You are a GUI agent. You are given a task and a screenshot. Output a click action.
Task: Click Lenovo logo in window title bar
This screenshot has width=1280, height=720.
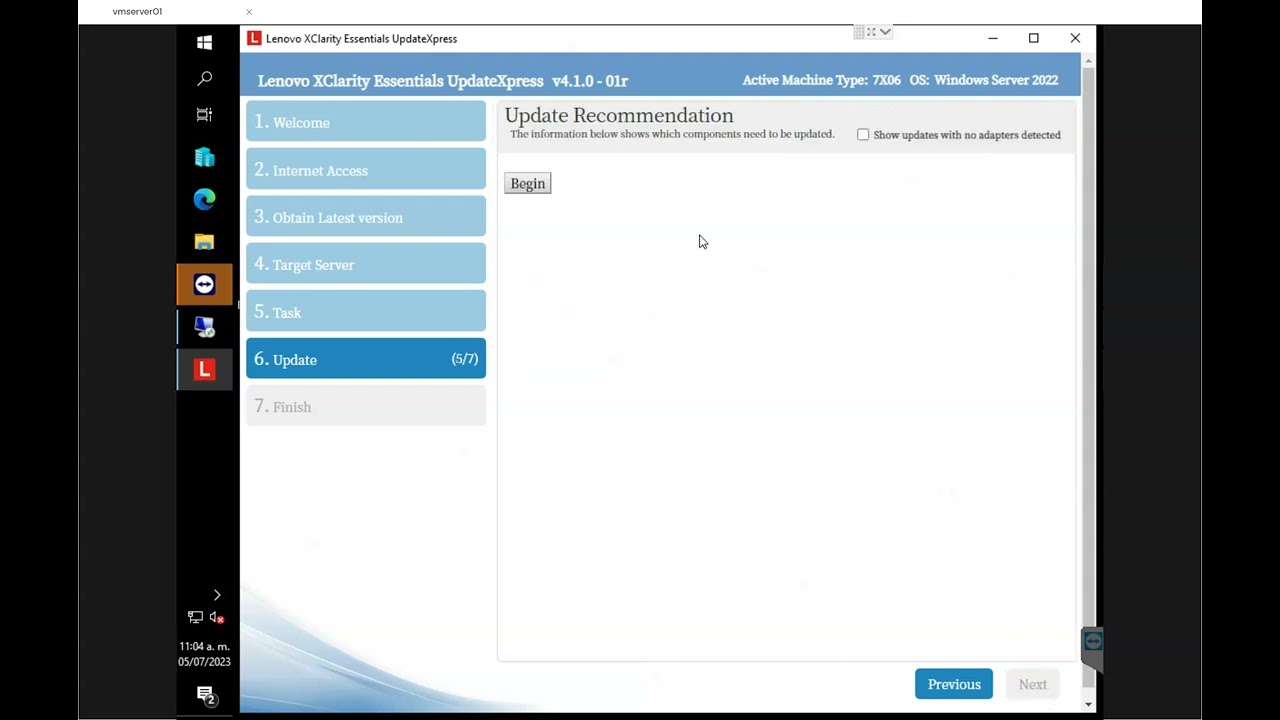tap(254, 38)
